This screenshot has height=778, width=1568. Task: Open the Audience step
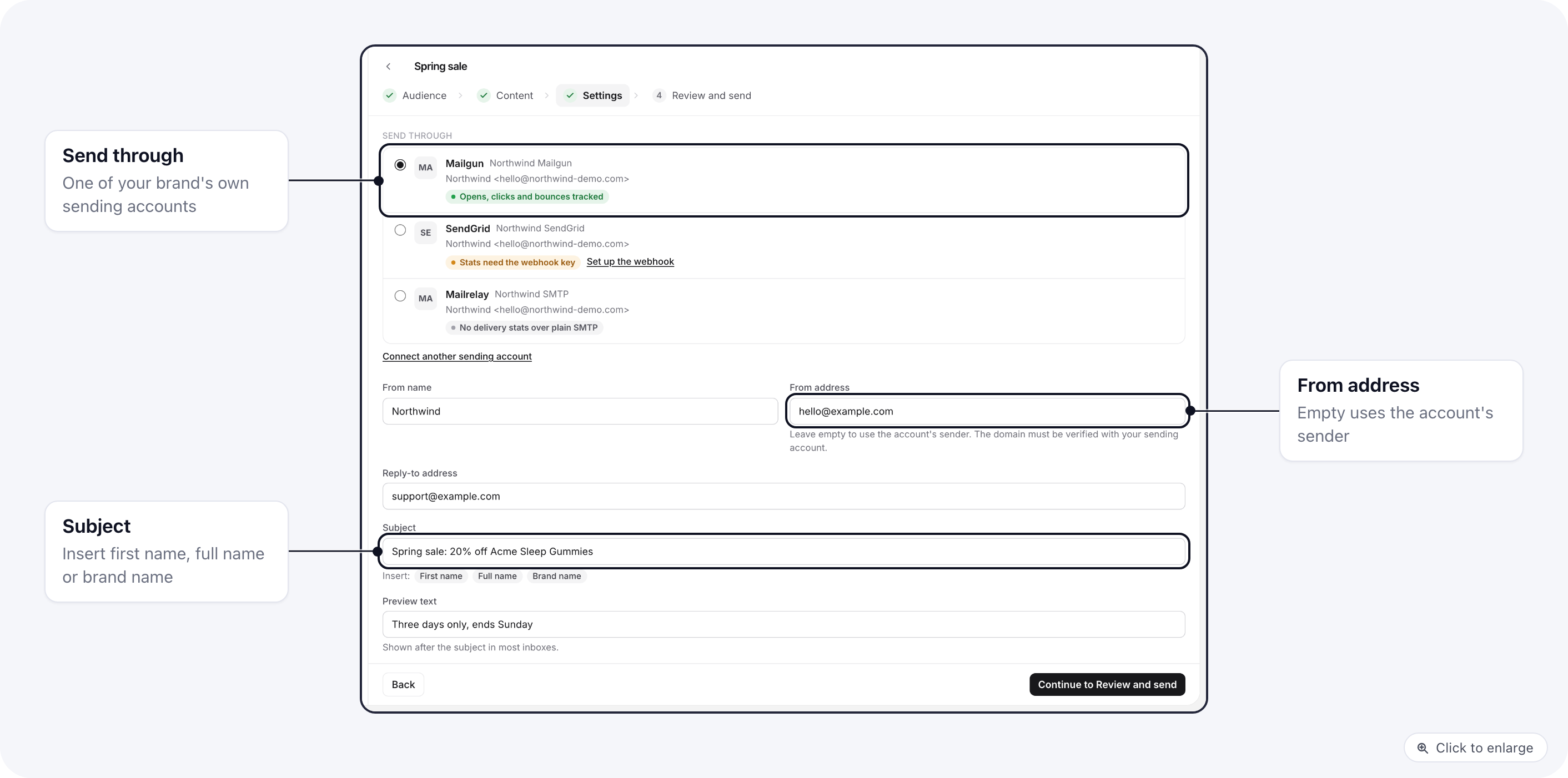tap(415, 95)
